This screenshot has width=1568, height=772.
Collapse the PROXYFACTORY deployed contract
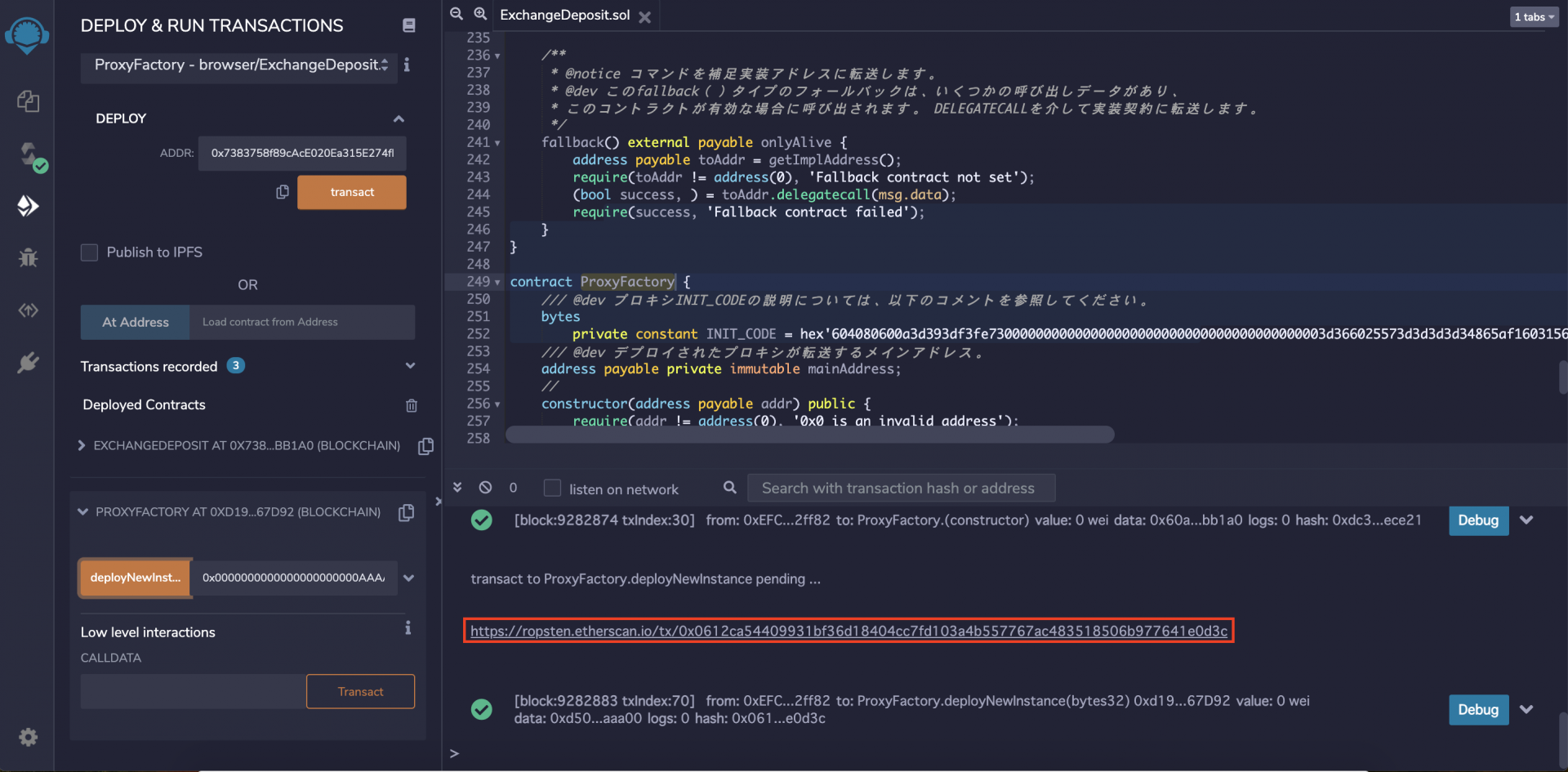(x=82, y=512)
